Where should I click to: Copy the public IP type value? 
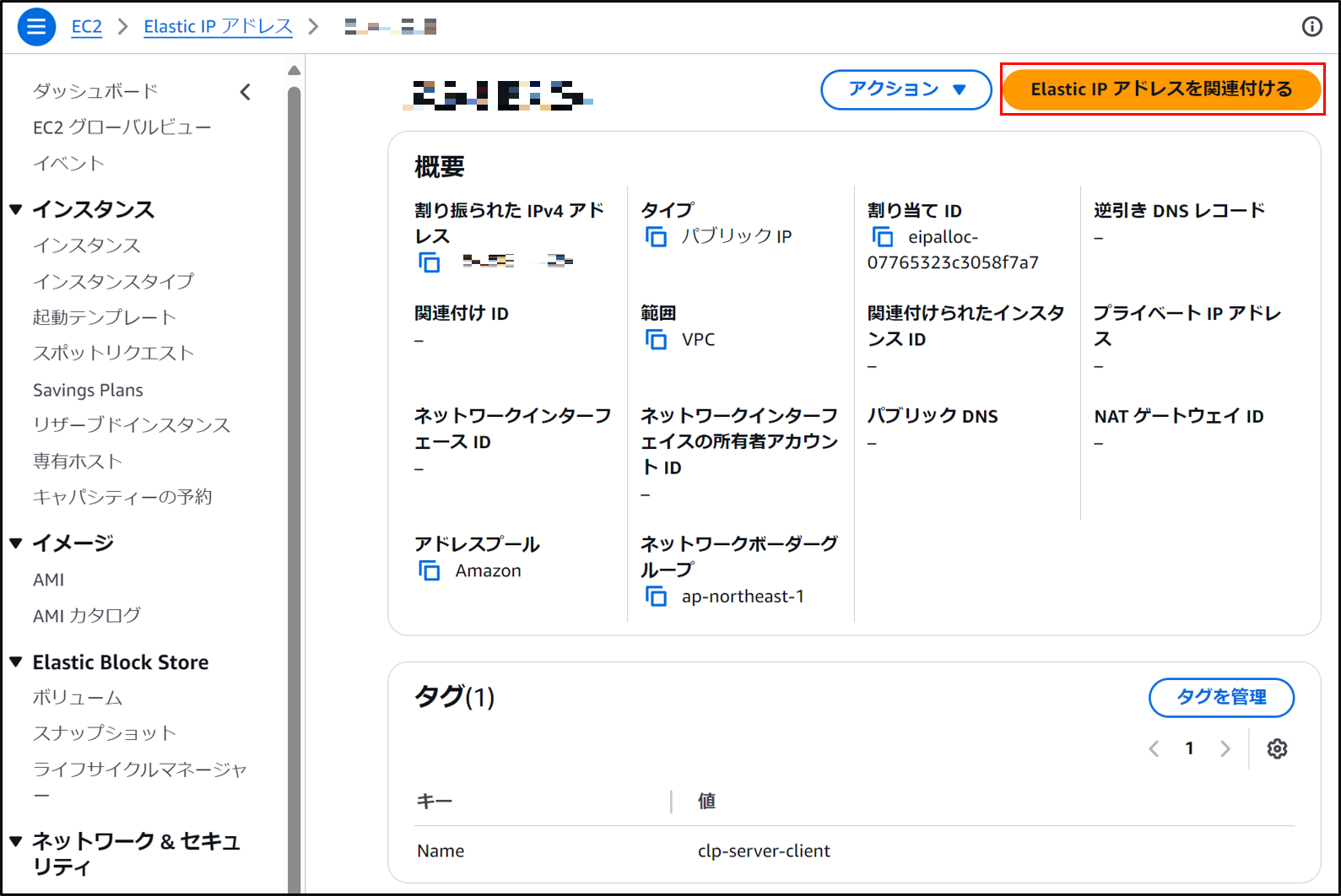tap(656, 237)
